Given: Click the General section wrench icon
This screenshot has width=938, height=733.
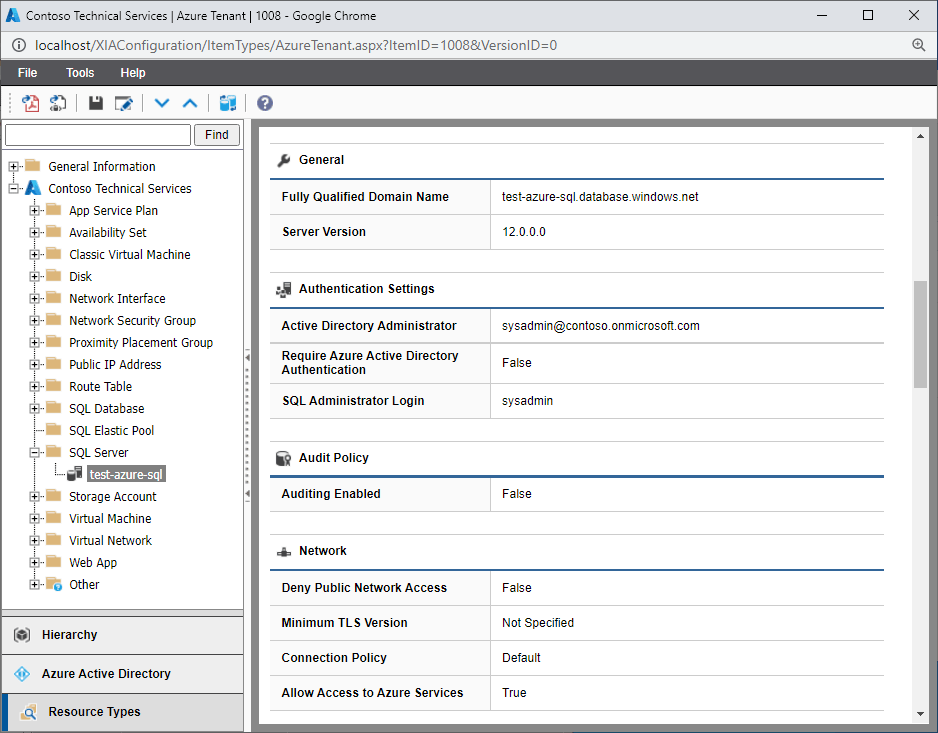Looking at the screenshot, I should (x=284, y=160).
